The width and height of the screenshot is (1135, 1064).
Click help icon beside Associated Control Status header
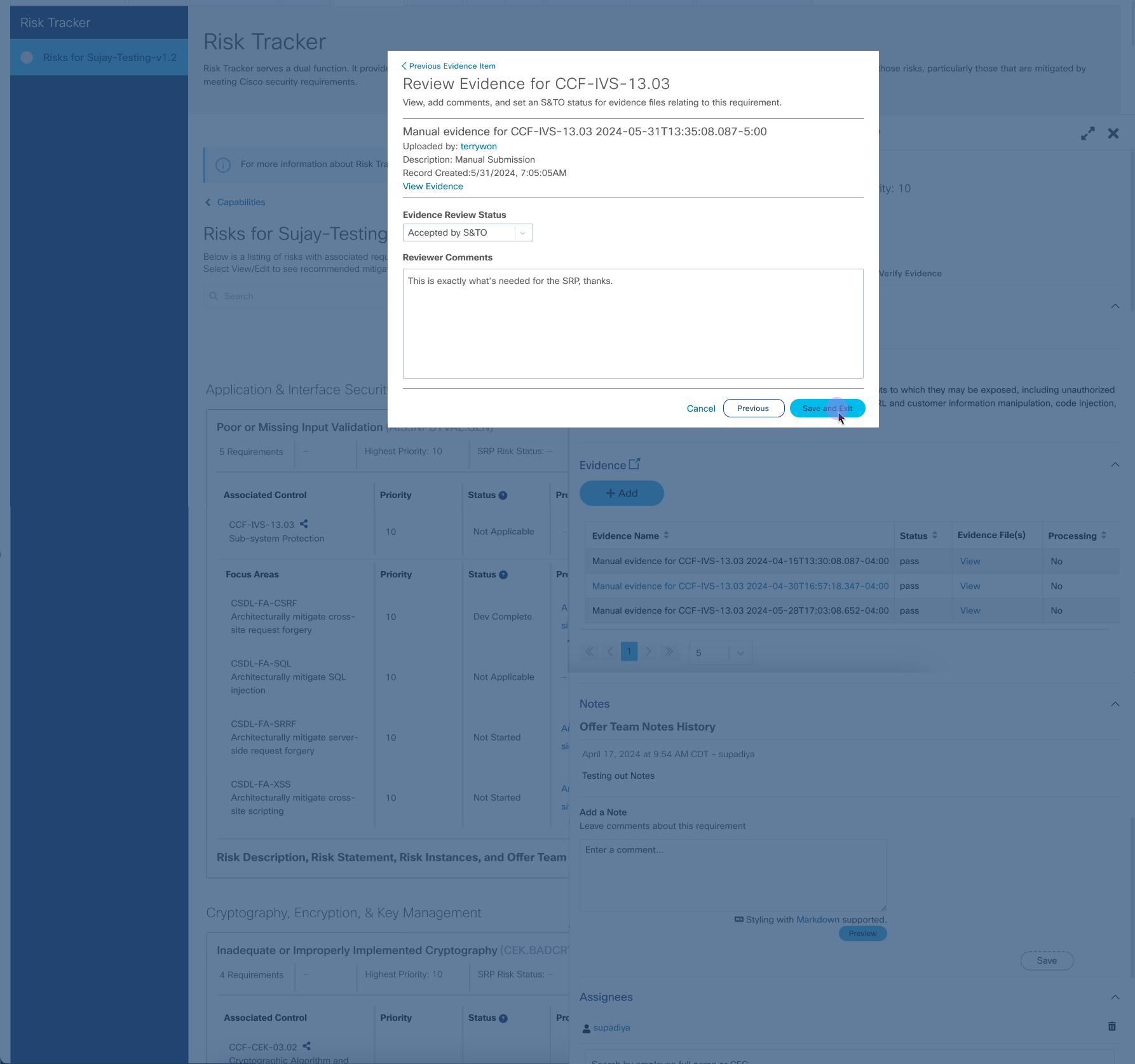pos(503,495)
